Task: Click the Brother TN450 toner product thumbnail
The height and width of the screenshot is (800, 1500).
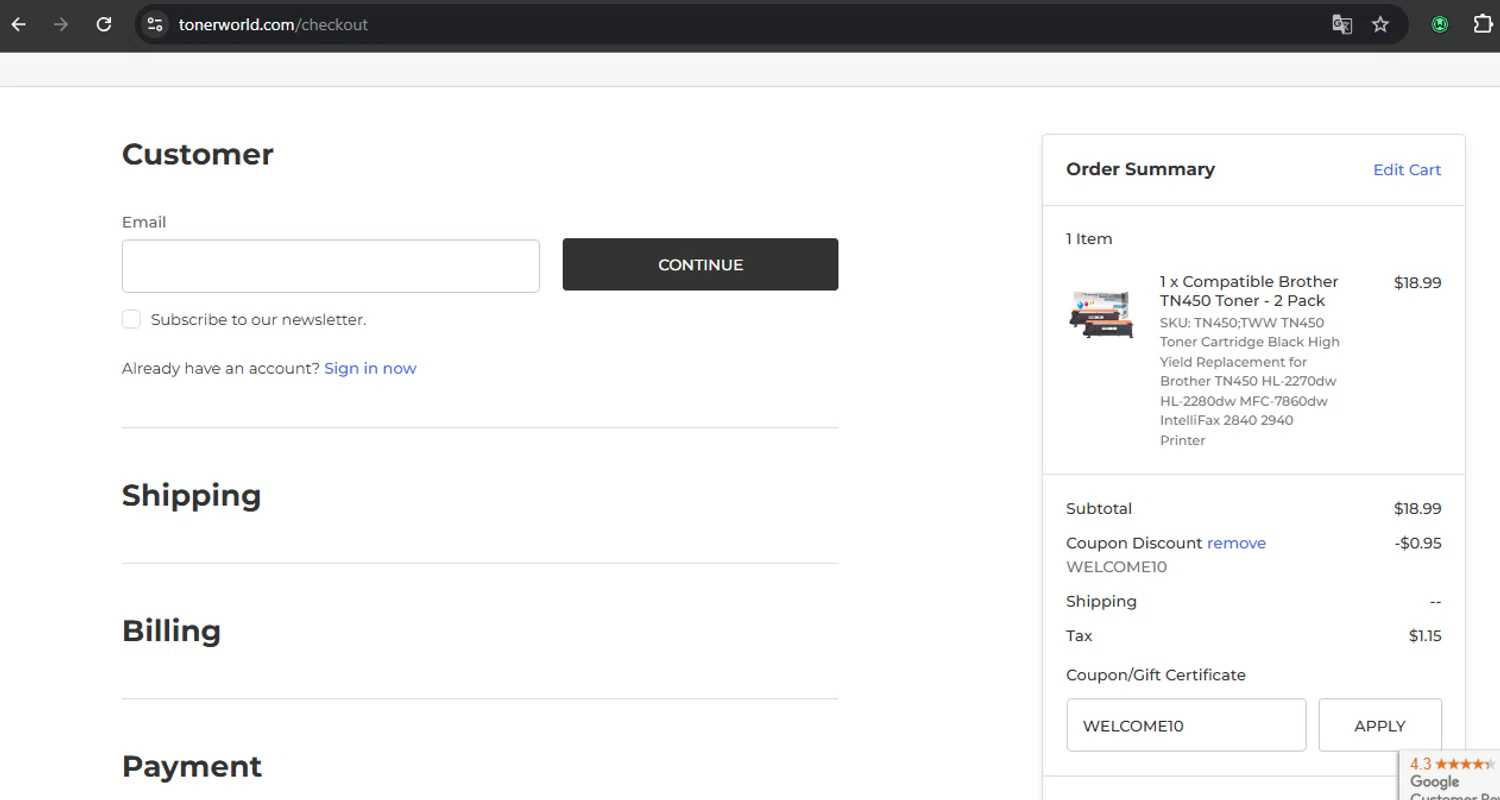Action: (x=1101, y=314)
